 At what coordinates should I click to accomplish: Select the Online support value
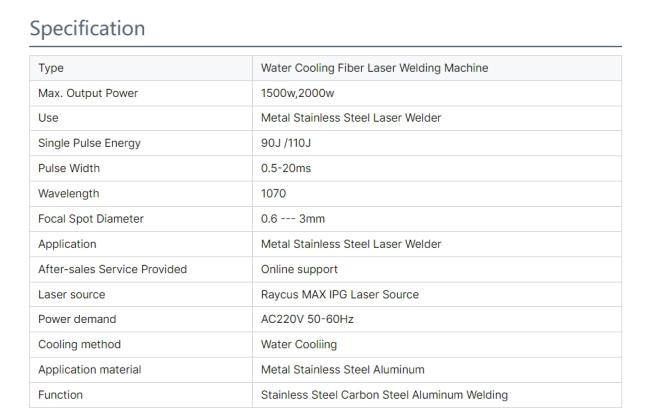pyautogui.click(x=298, y=268)
